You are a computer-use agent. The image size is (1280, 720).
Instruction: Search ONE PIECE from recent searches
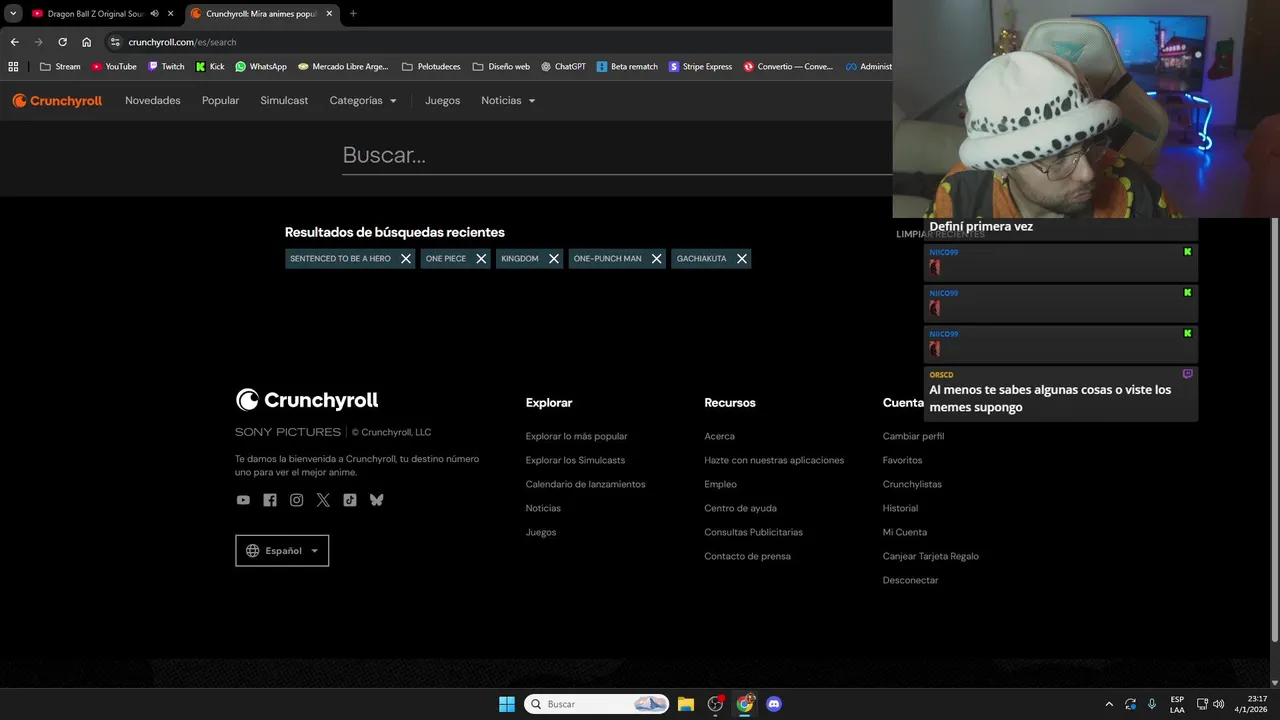click(446, 259)
